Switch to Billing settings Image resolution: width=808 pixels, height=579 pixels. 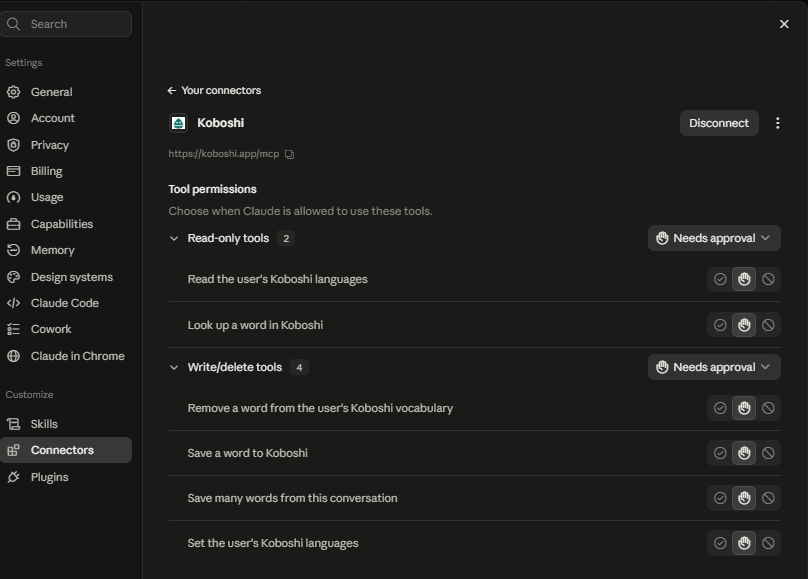66,171
